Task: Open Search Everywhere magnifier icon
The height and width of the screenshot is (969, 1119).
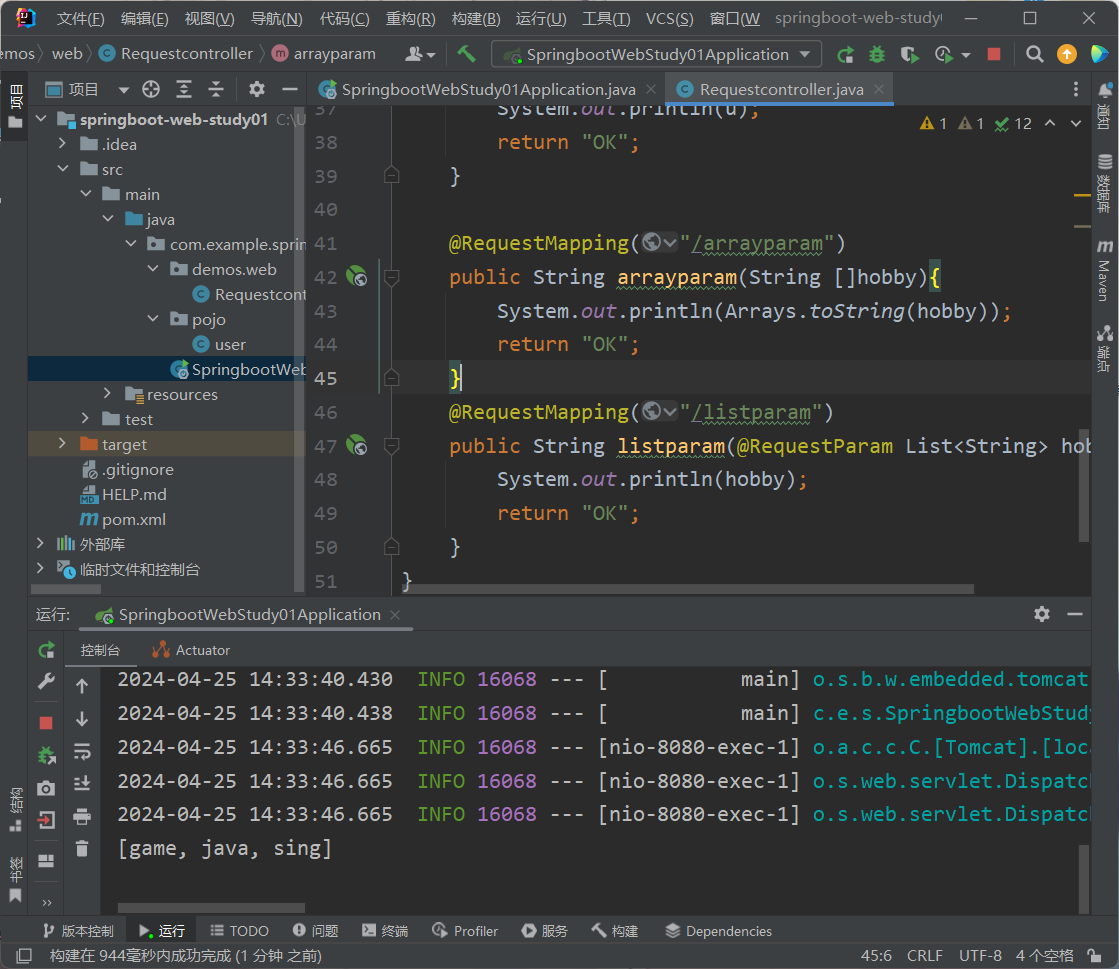Action: tap(1035, 54)
